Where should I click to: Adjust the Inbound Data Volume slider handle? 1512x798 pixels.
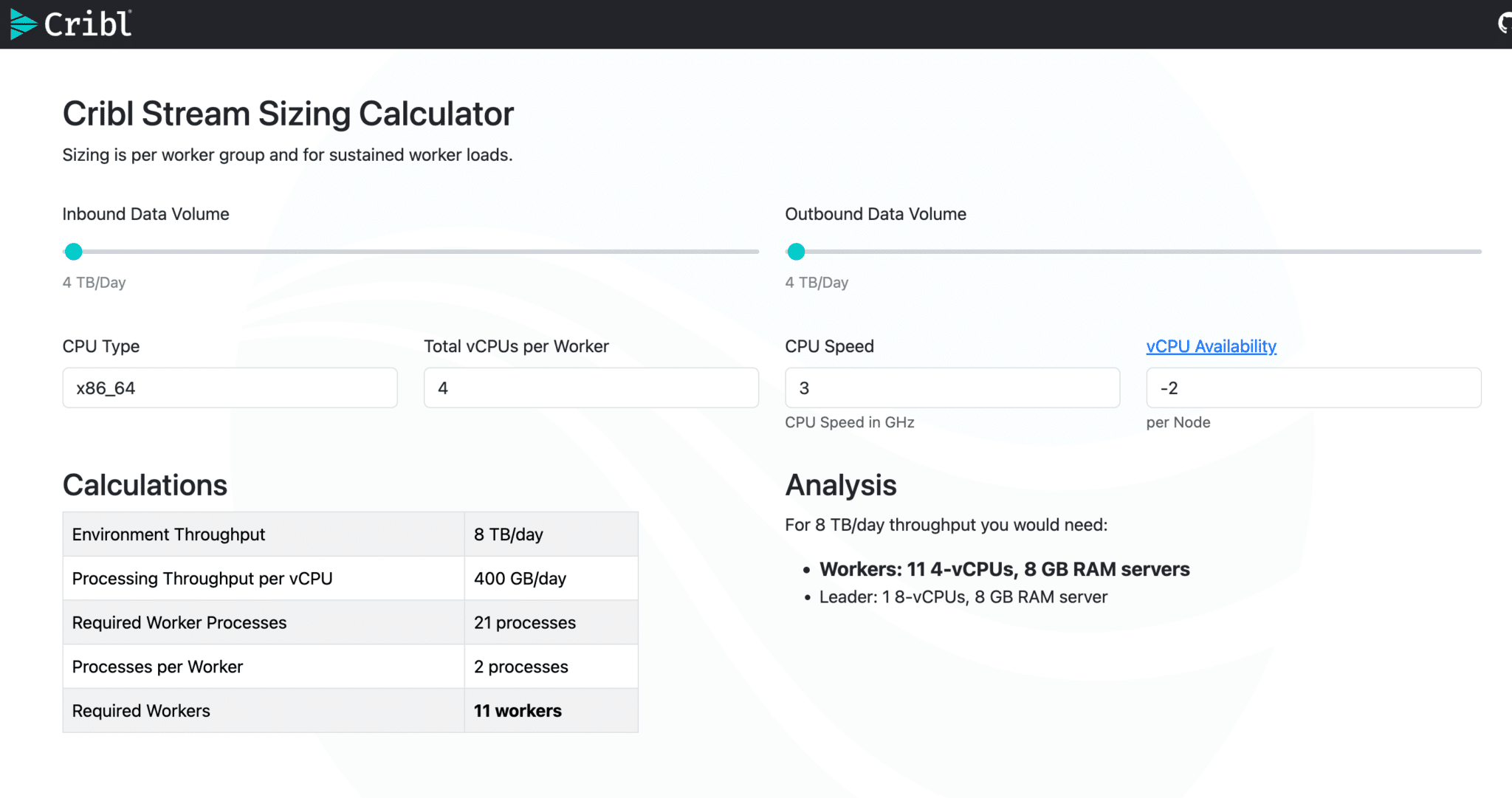point(73,252)
